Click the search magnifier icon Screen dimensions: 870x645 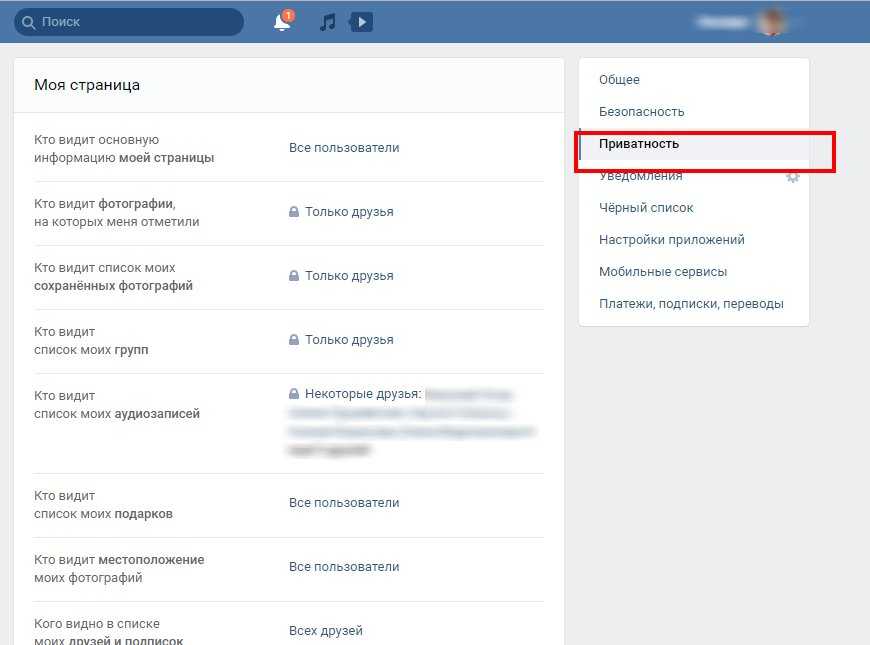pyautogui.click(x=28, y=22)
